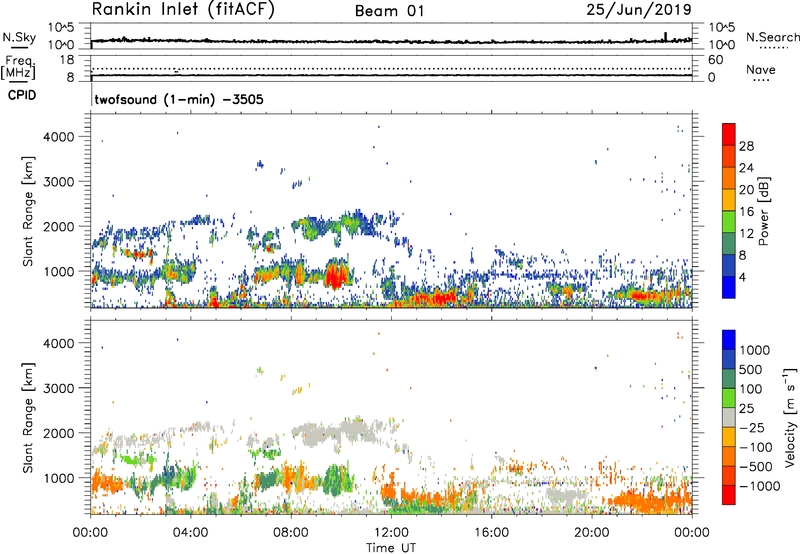The width and height of the screenshot is (800, 554).
Task: Click the '10^5' left noise axis label
Action: [61, 27]
